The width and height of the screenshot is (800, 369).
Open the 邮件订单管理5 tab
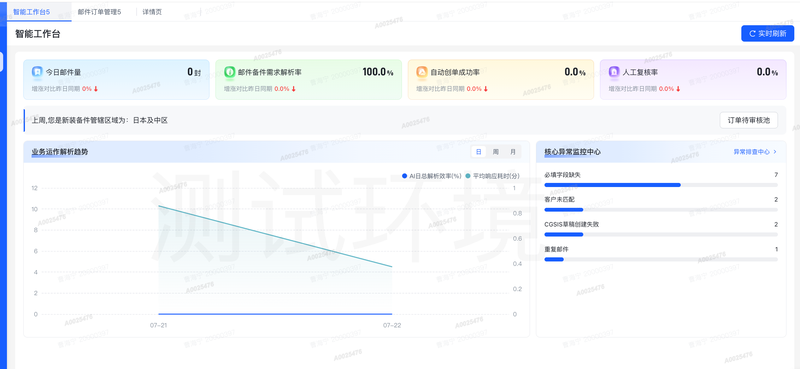[x=99, y=12]
